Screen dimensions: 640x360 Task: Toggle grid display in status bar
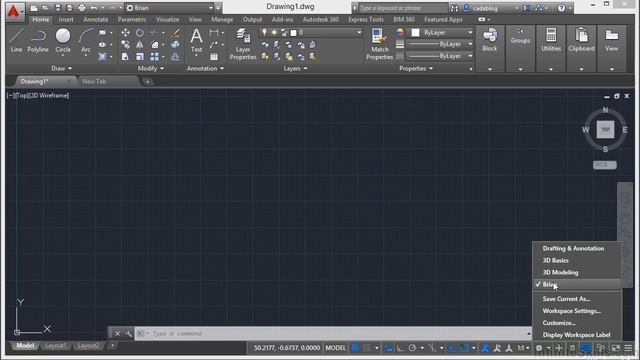(x=355, y=348)
